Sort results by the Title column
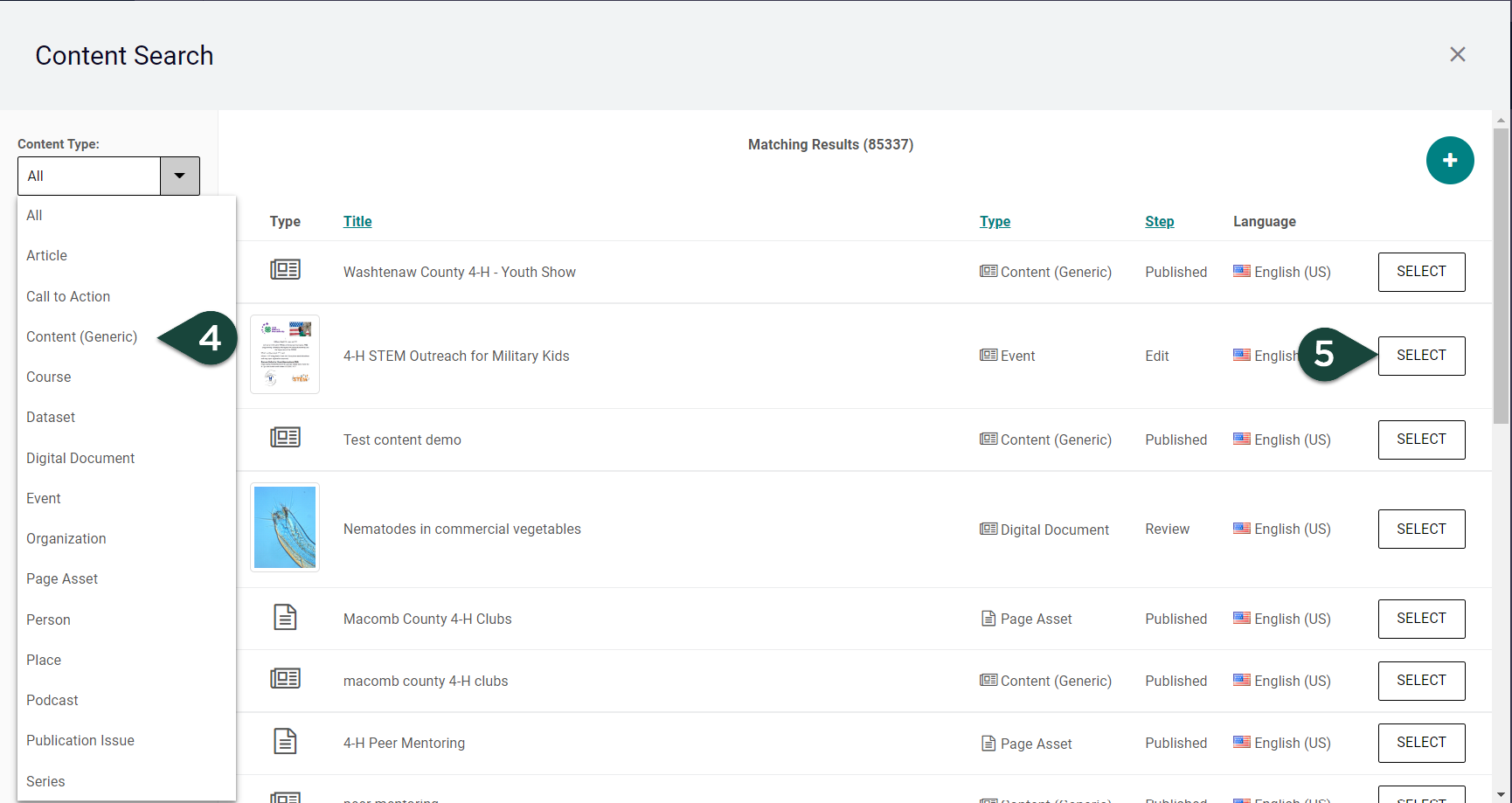1512x803 pixels. pos(357,222)
